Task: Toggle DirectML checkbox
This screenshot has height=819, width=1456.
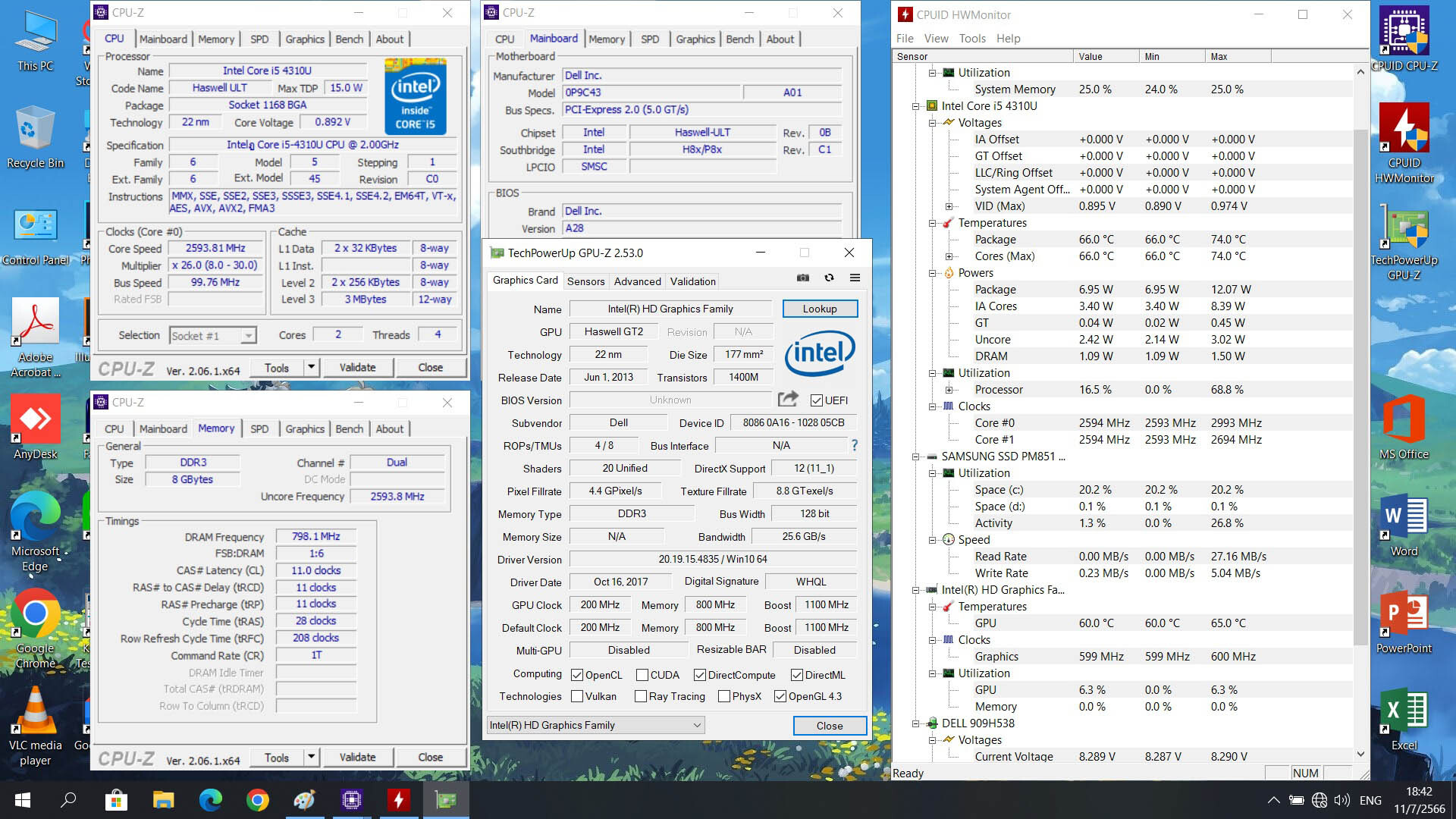Action: pos(797,675)
